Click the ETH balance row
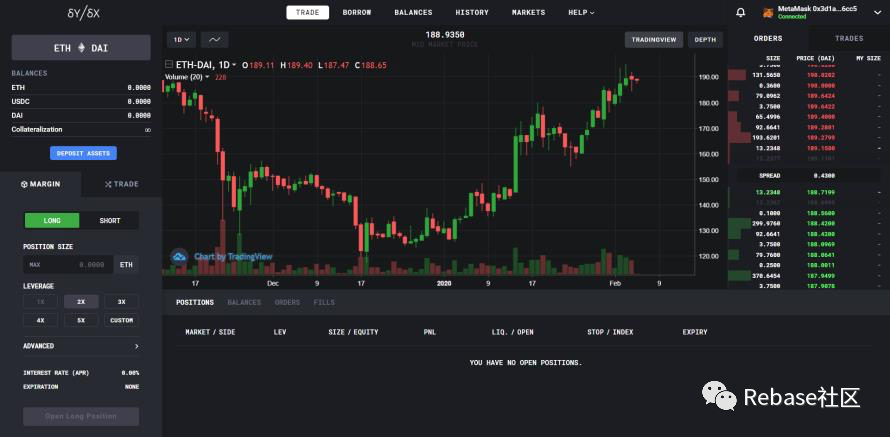Viewport: 890px width, 437px height. point(81,87)
